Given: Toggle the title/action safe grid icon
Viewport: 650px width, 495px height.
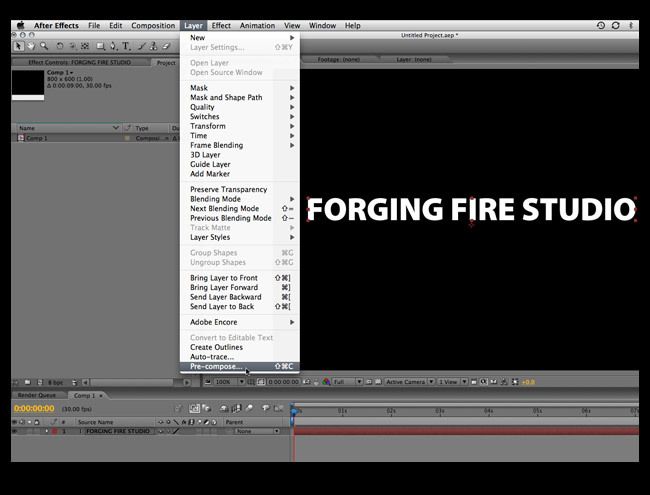Looking at the screenshot, I should tap(251, 382).
